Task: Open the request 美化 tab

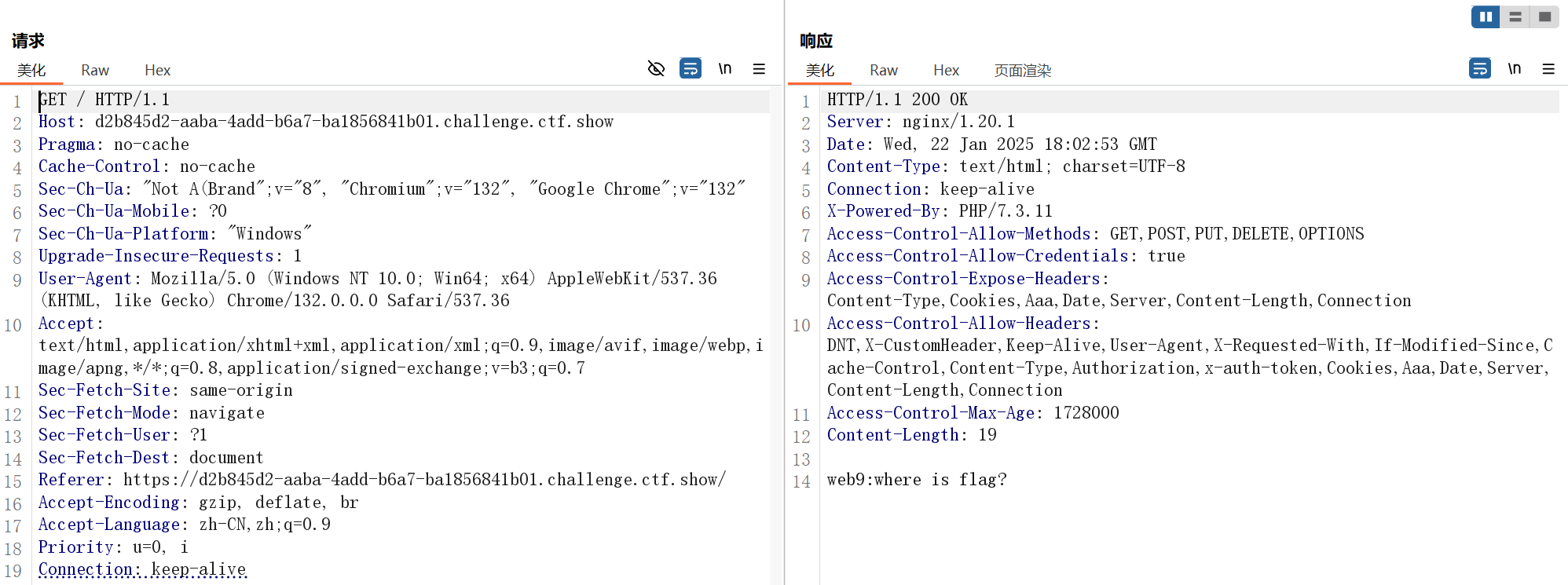Action: tap(31, 71)
